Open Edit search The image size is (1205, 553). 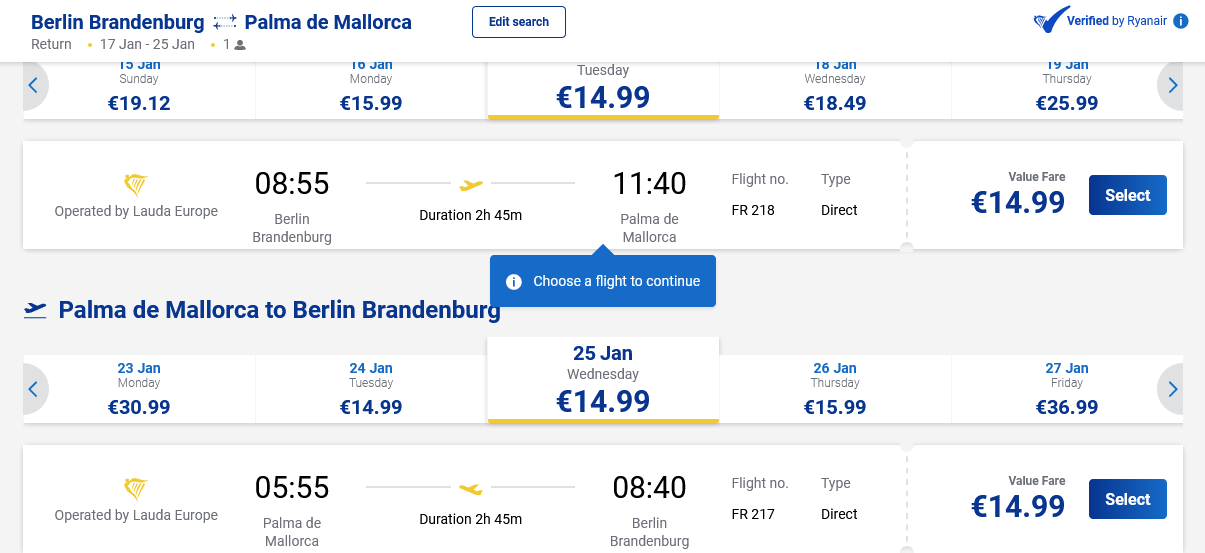(518, 22)
